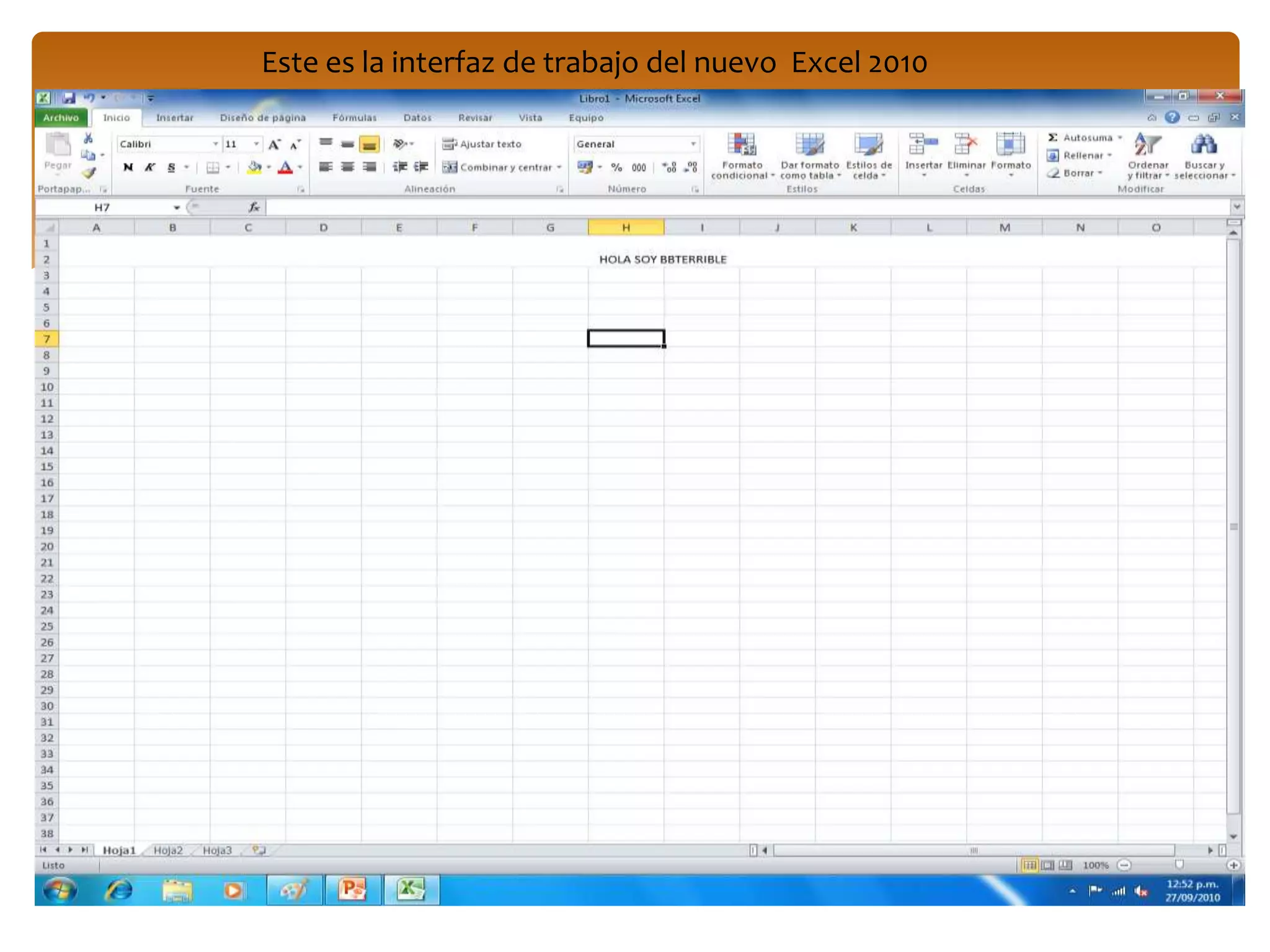The image size is (1270, 952).
Task: Click the Pegar paste icon
Action: [58, 146]
